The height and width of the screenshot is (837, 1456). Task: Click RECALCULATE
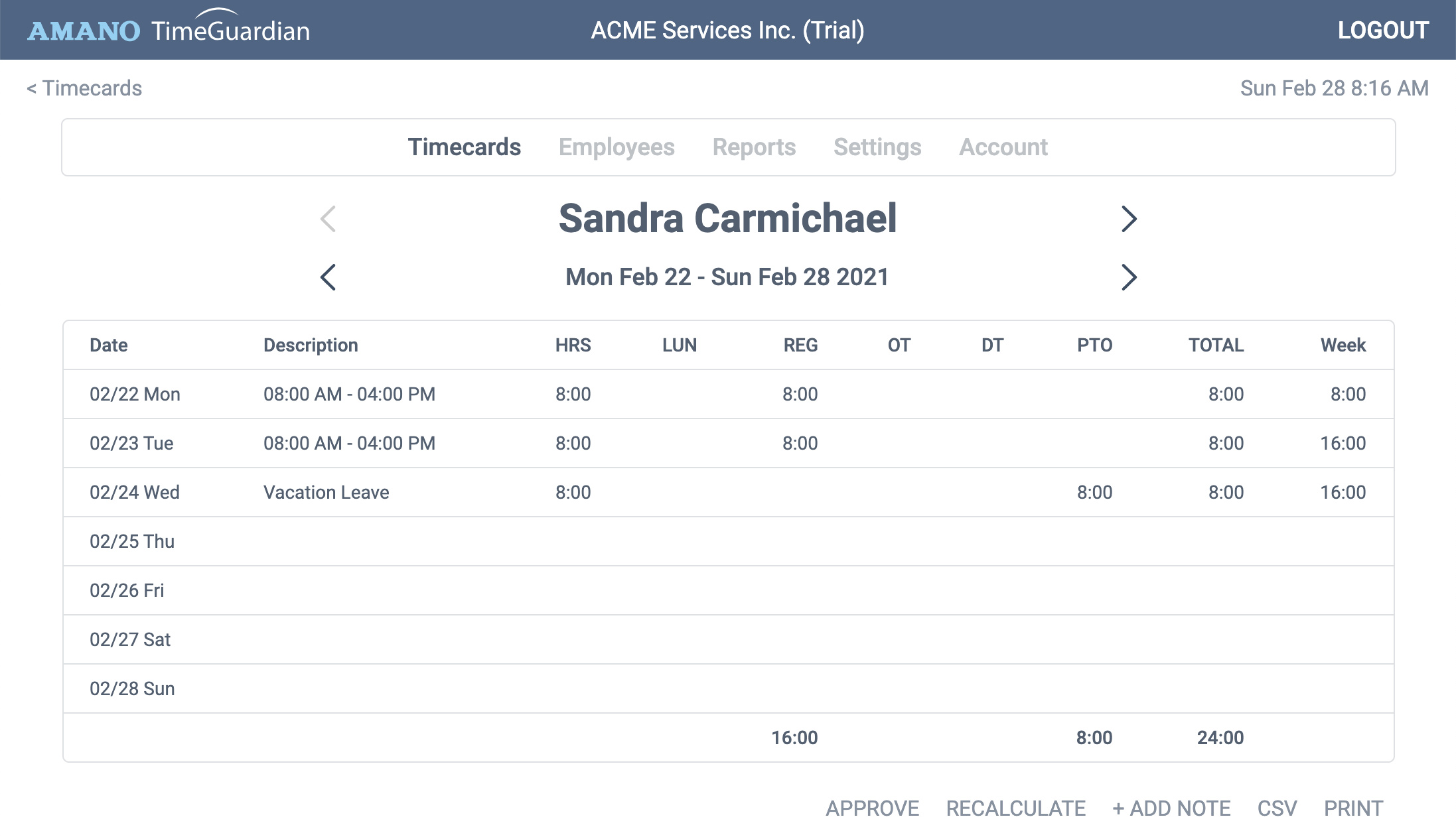(x=1016, y=808)
